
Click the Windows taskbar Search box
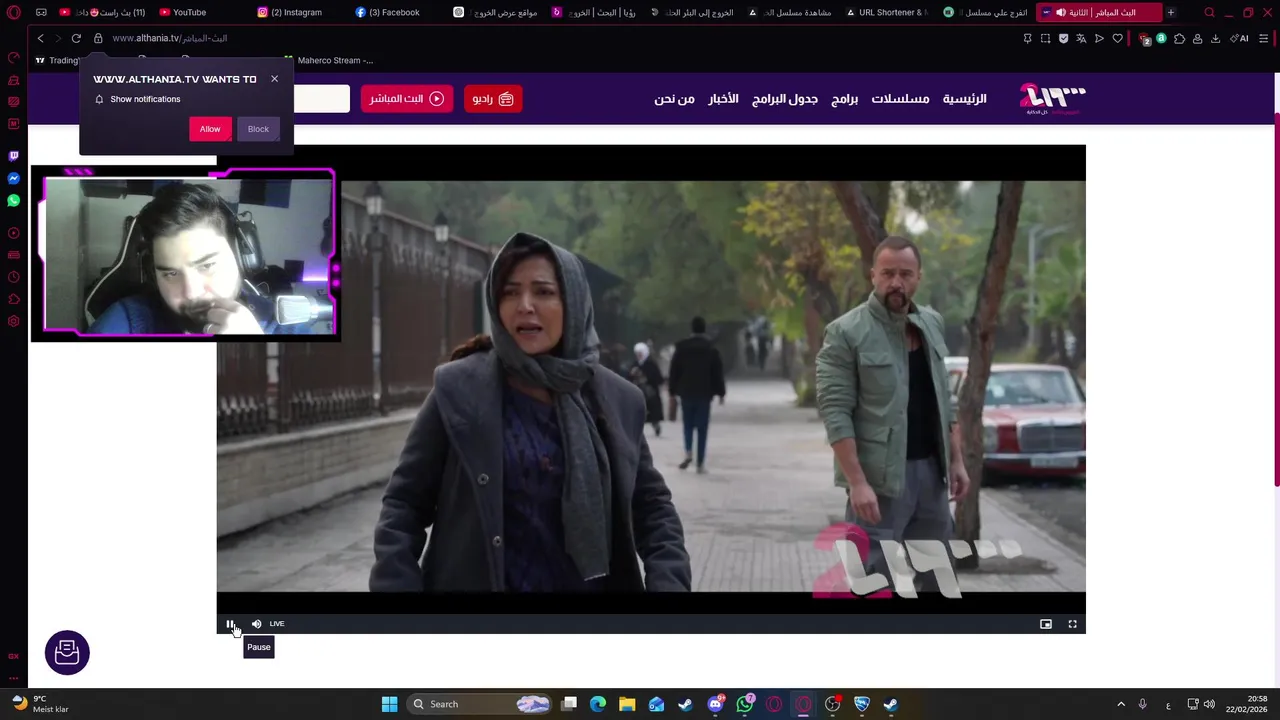click(x=481, y=704)
